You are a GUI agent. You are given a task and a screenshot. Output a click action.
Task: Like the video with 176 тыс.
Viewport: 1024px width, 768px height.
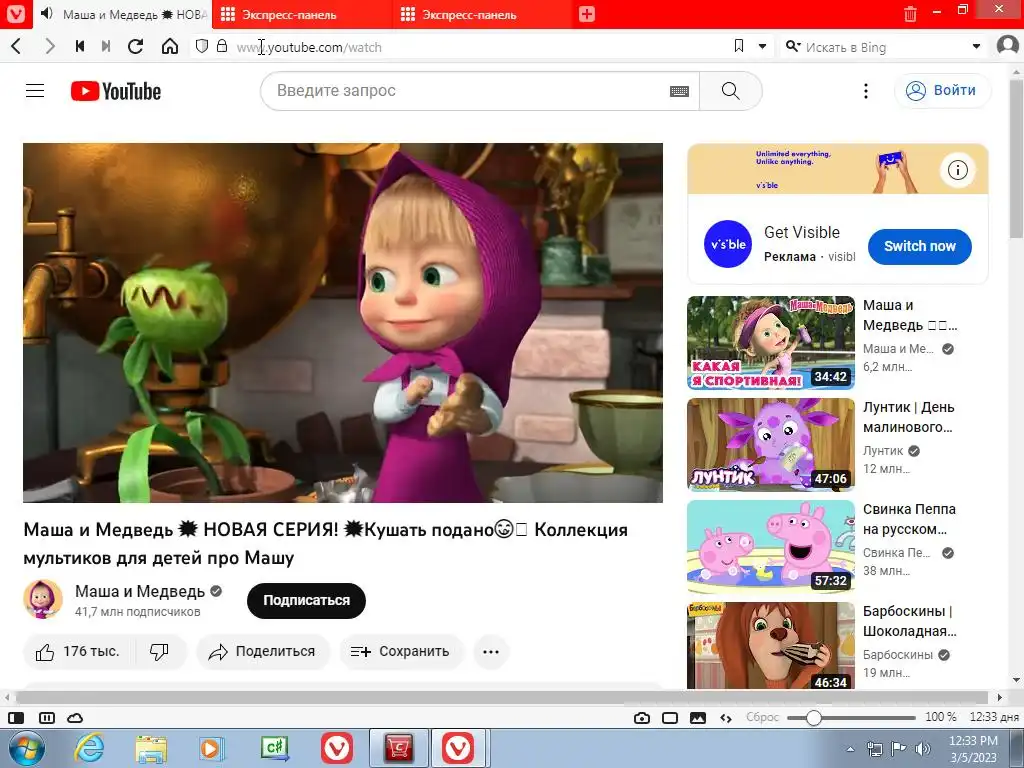pyautogui.click(x=79, y=651)
